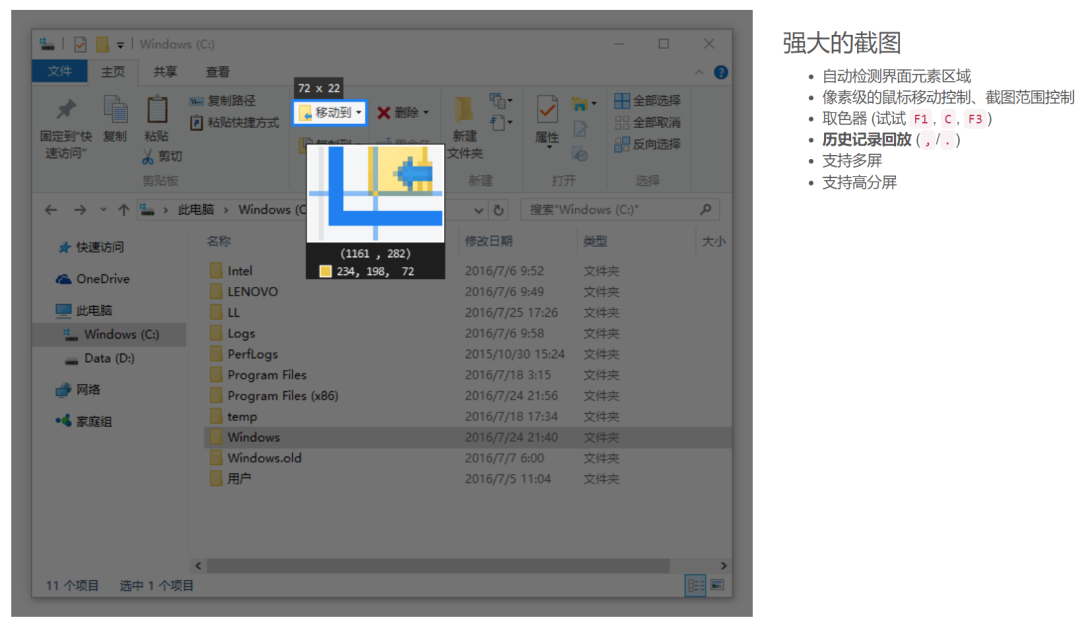Click Copy path (复制路径) in the ribbon
1080x632 pixels.
point(222,101)
